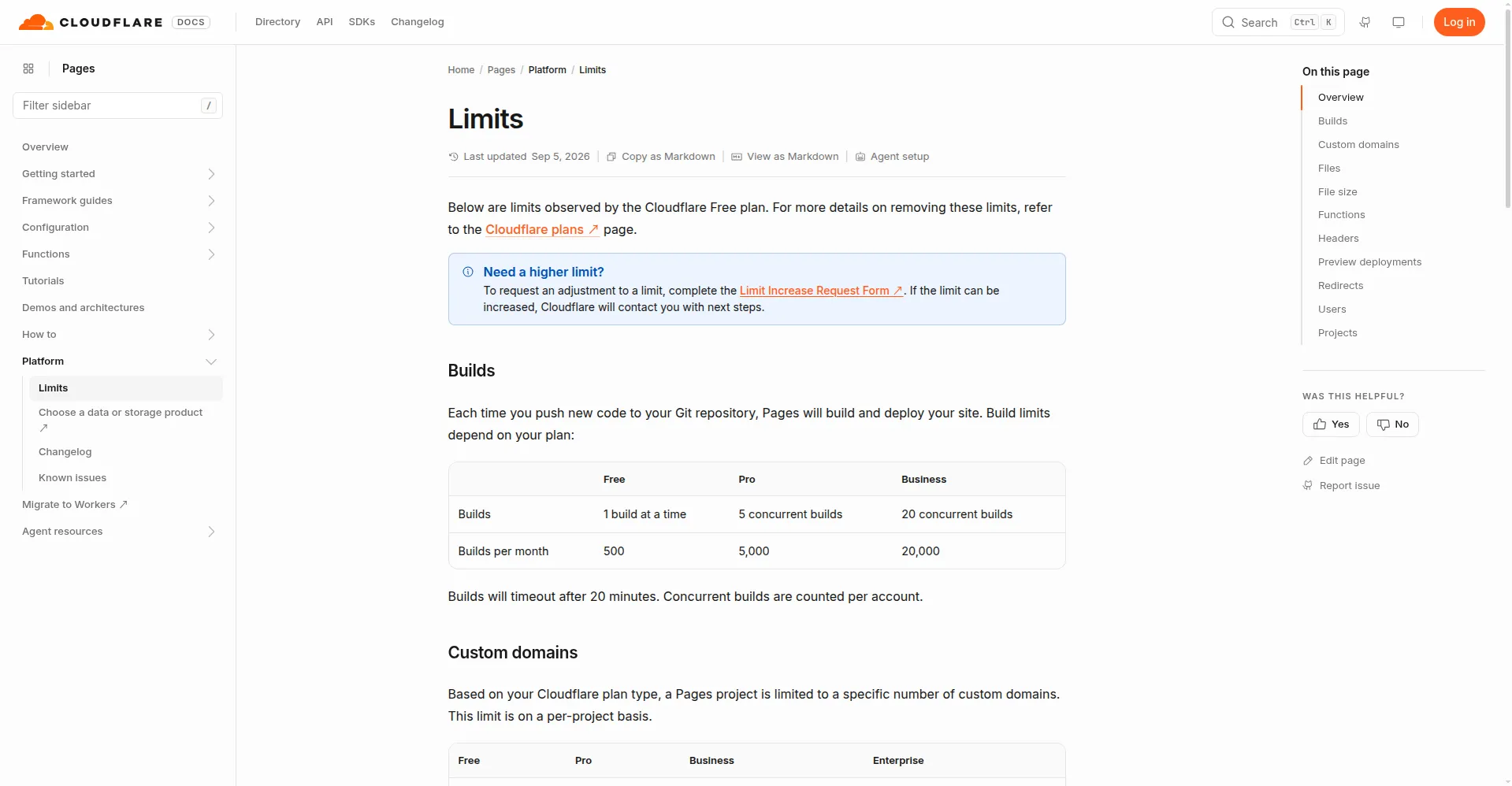1512x786 pixels.
Task: Focus the Filter sidebar input
Action: (x=118, y=106)
